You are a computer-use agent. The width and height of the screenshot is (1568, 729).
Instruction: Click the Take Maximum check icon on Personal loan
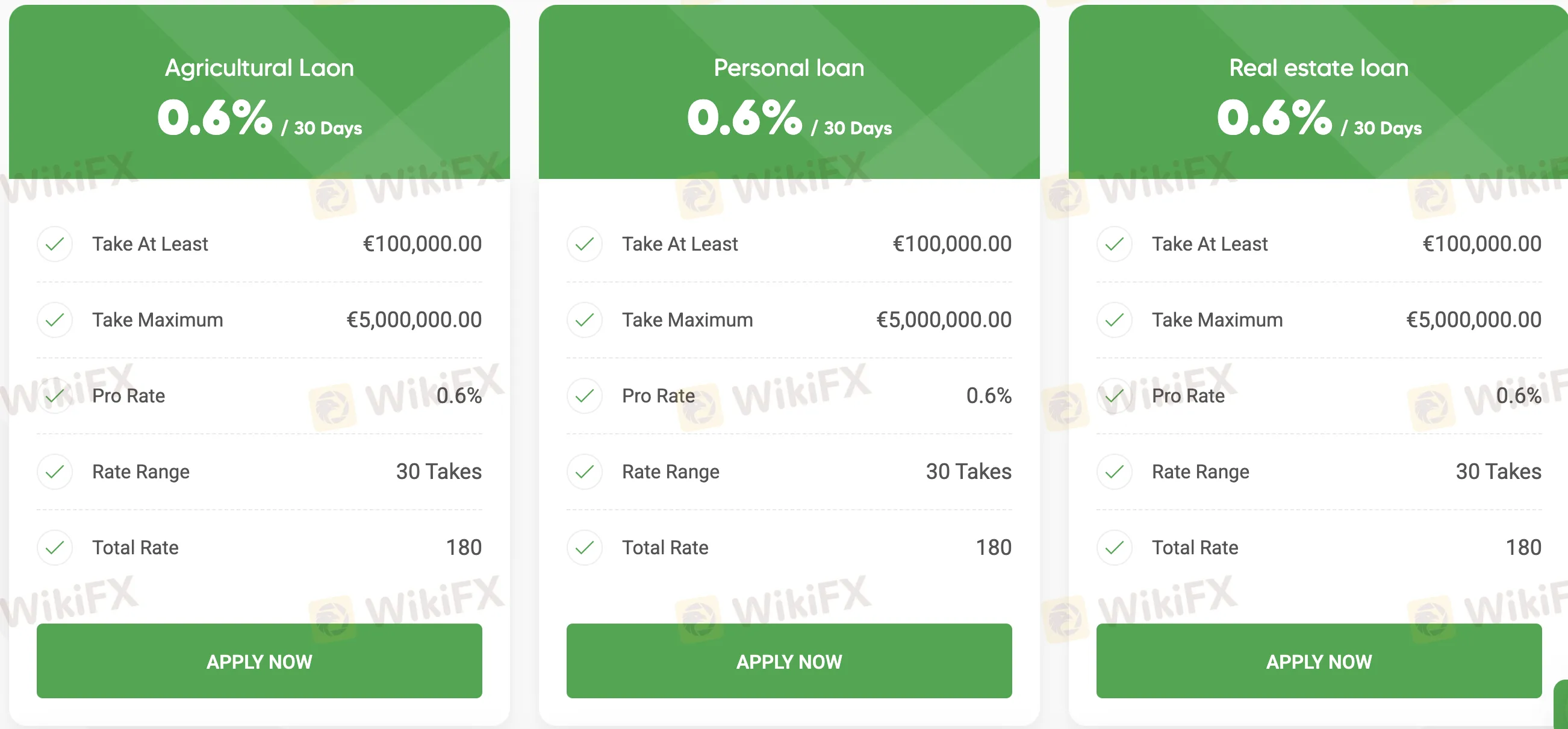[x=584, y=319]
